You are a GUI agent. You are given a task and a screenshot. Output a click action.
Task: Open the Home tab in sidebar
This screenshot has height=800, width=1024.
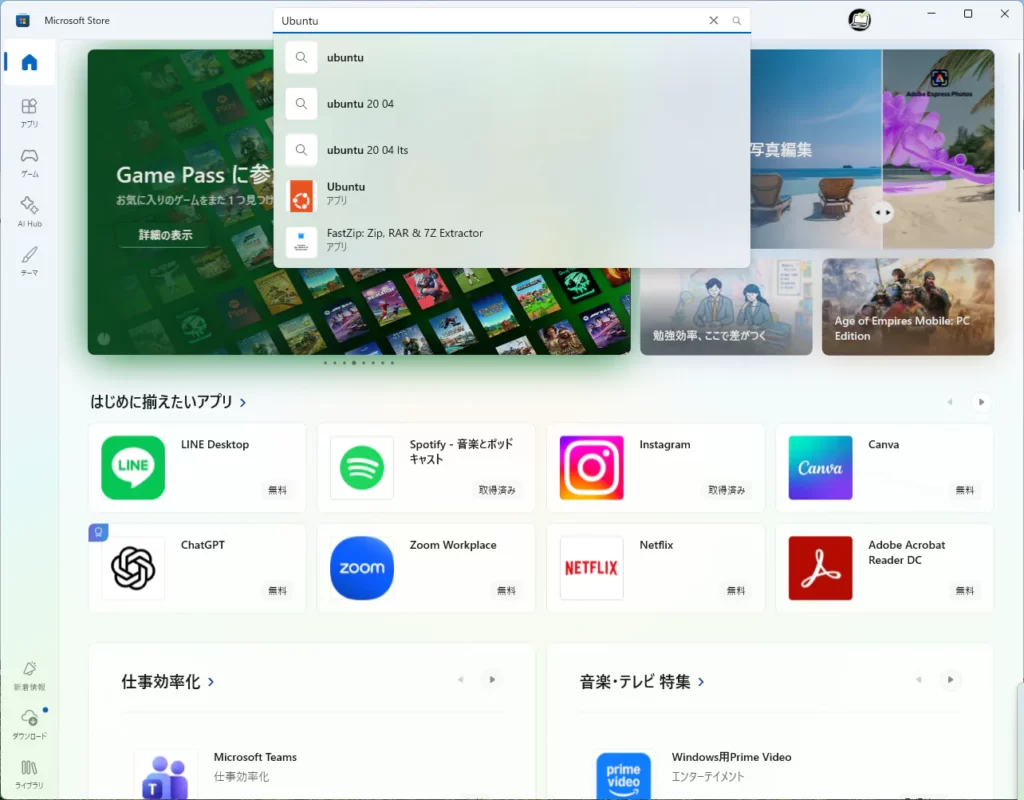[29, 63]
